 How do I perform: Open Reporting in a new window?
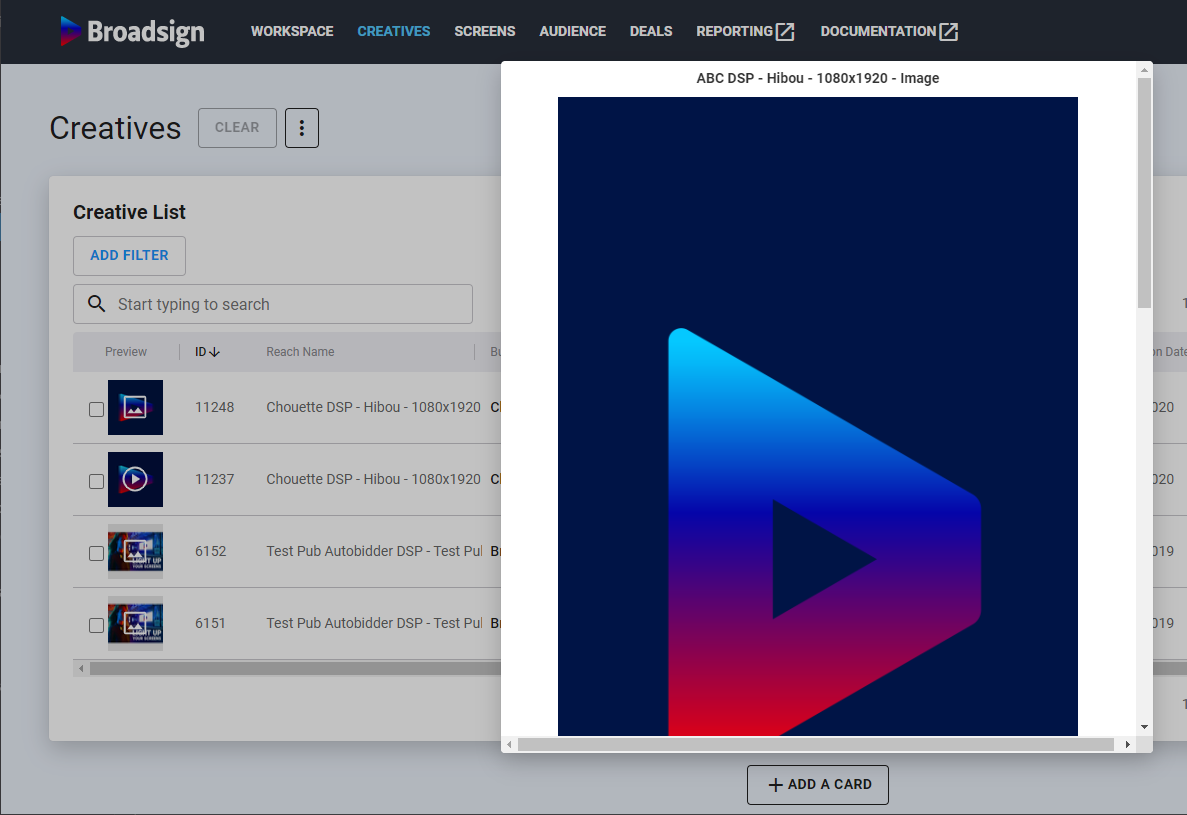tap(745, 31)
